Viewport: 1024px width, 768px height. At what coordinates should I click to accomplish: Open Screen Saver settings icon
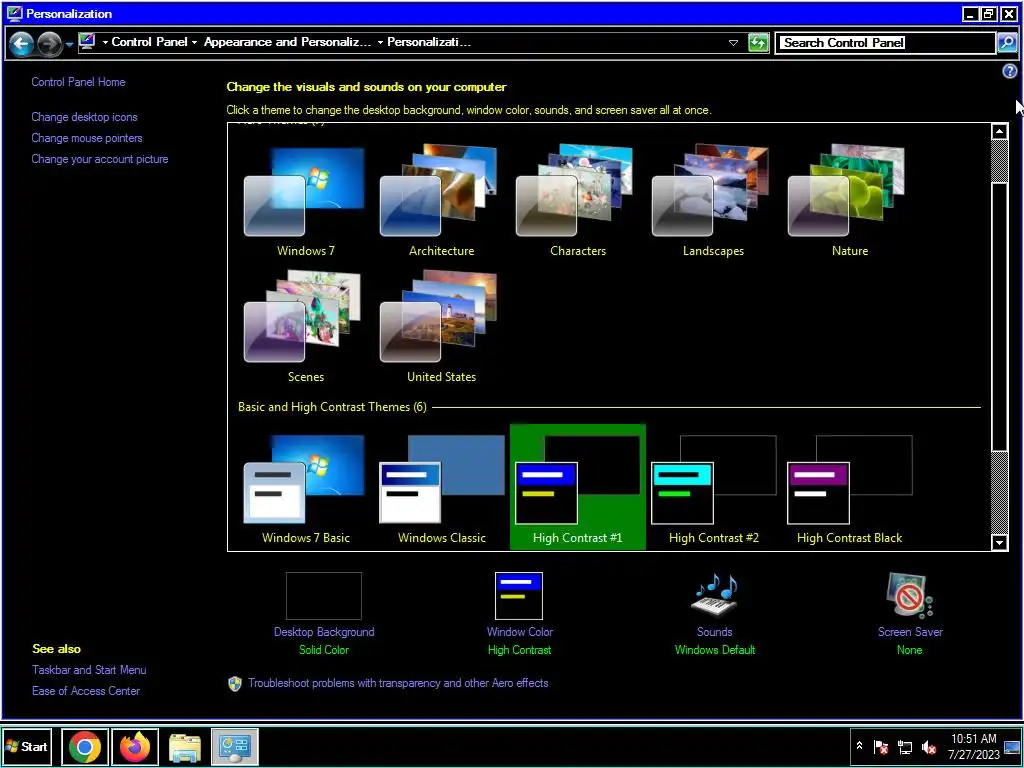point(910,595)
